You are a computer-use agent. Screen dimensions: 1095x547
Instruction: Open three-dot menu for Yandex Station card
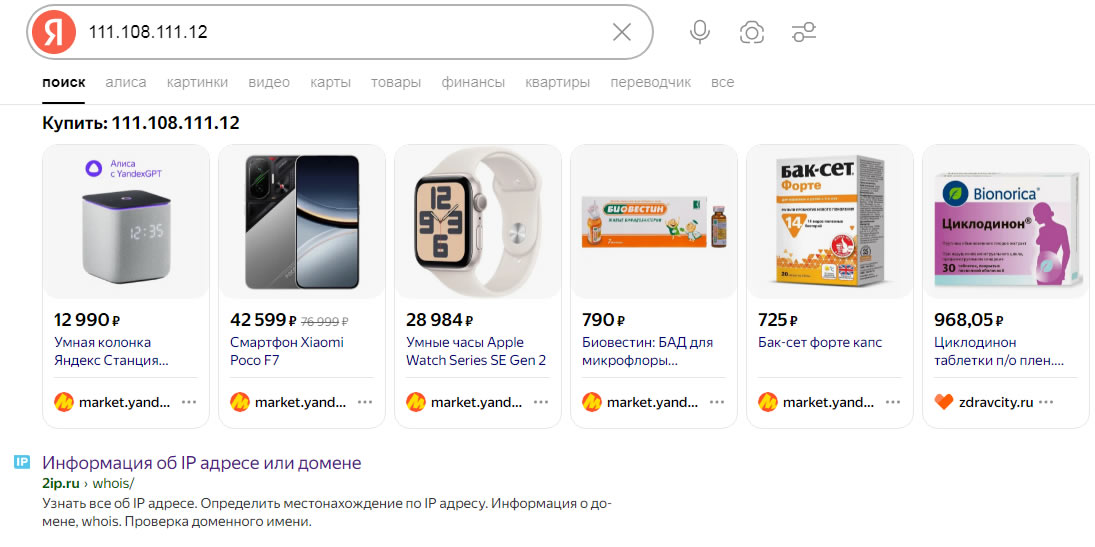point(189,402)
